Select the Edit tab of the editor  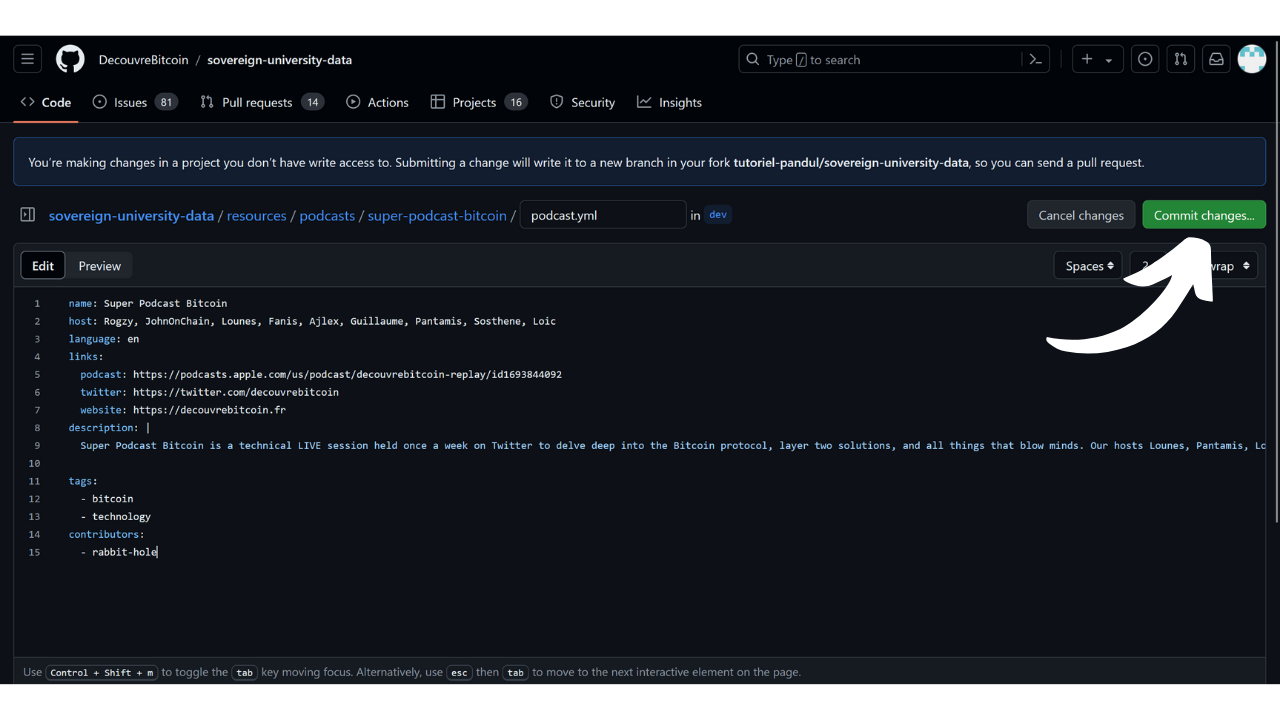[x=43, y=266]
